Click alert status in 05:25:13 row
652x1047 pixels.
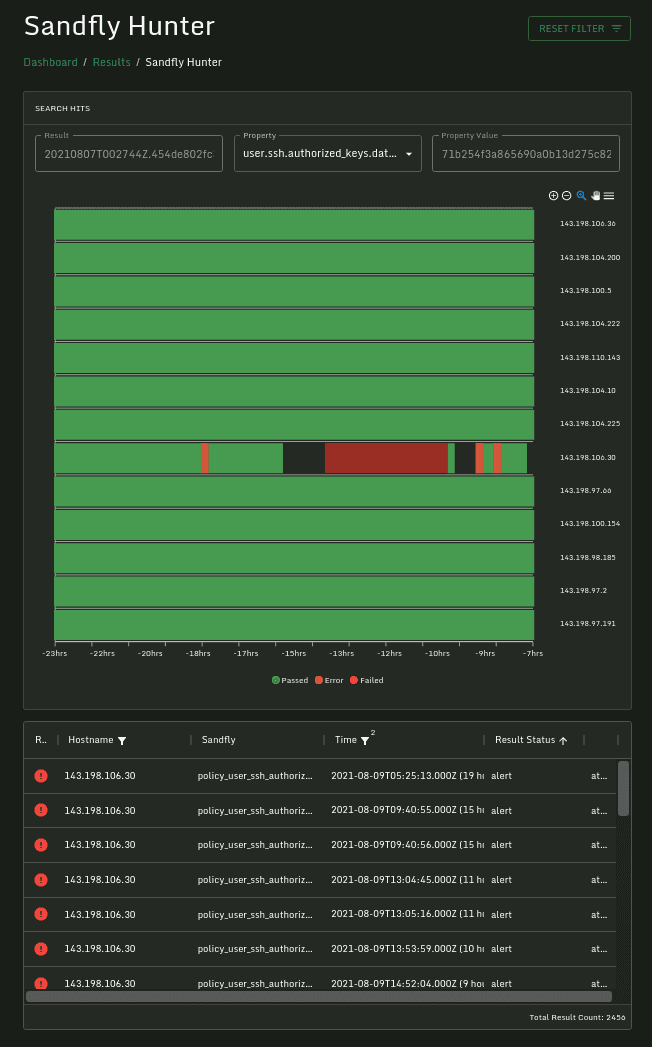click(501, 776)
